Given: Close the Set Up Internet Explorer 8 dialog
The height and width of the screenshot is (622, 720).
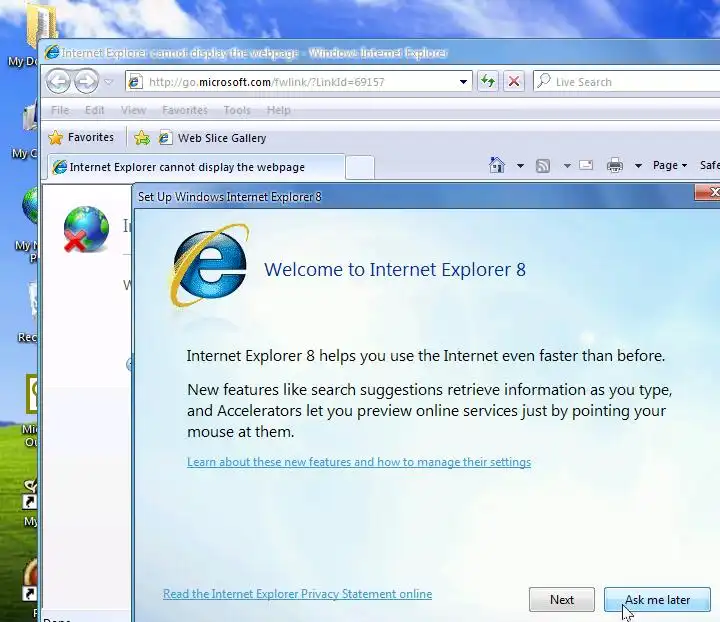Looking at the screenshot, I should coord(709,192).
